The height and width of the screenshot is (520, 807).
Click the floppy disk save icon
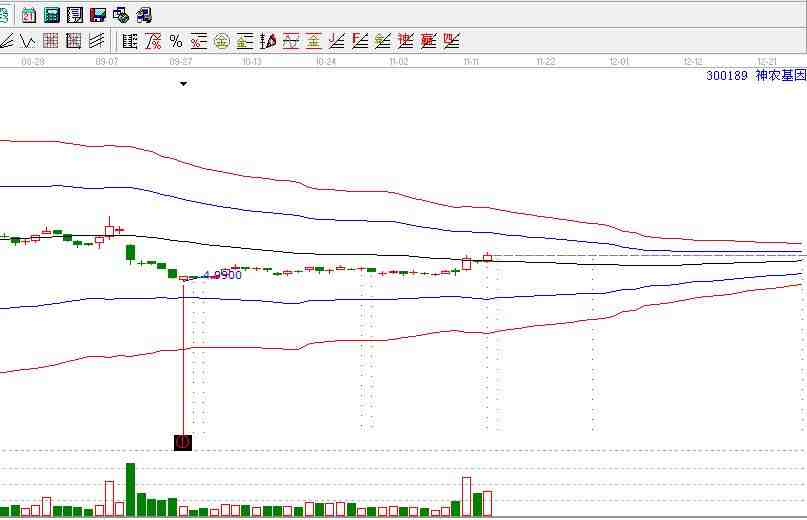click(x=97, y=15)
